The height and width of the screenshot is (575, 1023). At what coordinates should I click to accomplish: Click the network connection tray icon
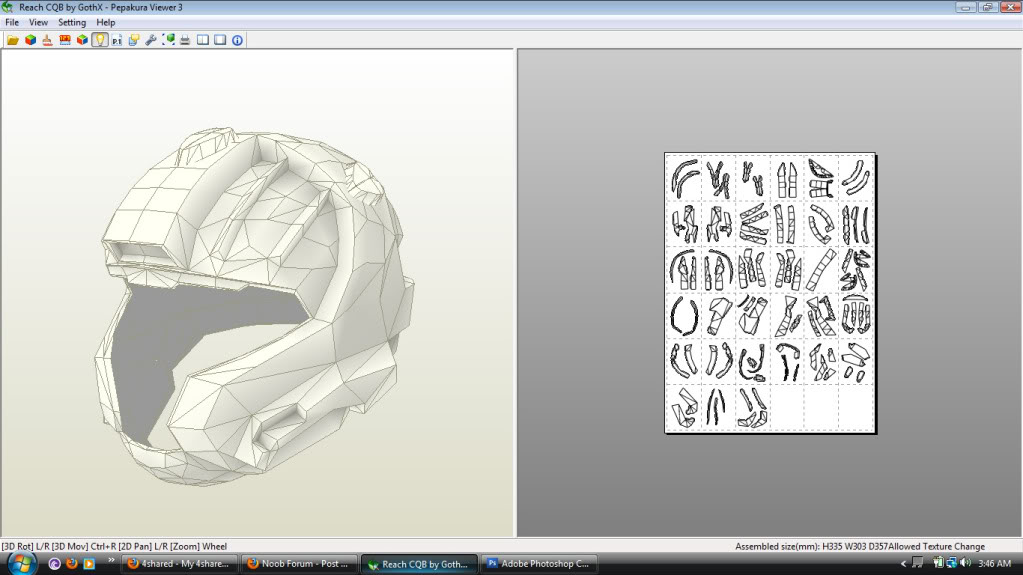coord(952,563)
